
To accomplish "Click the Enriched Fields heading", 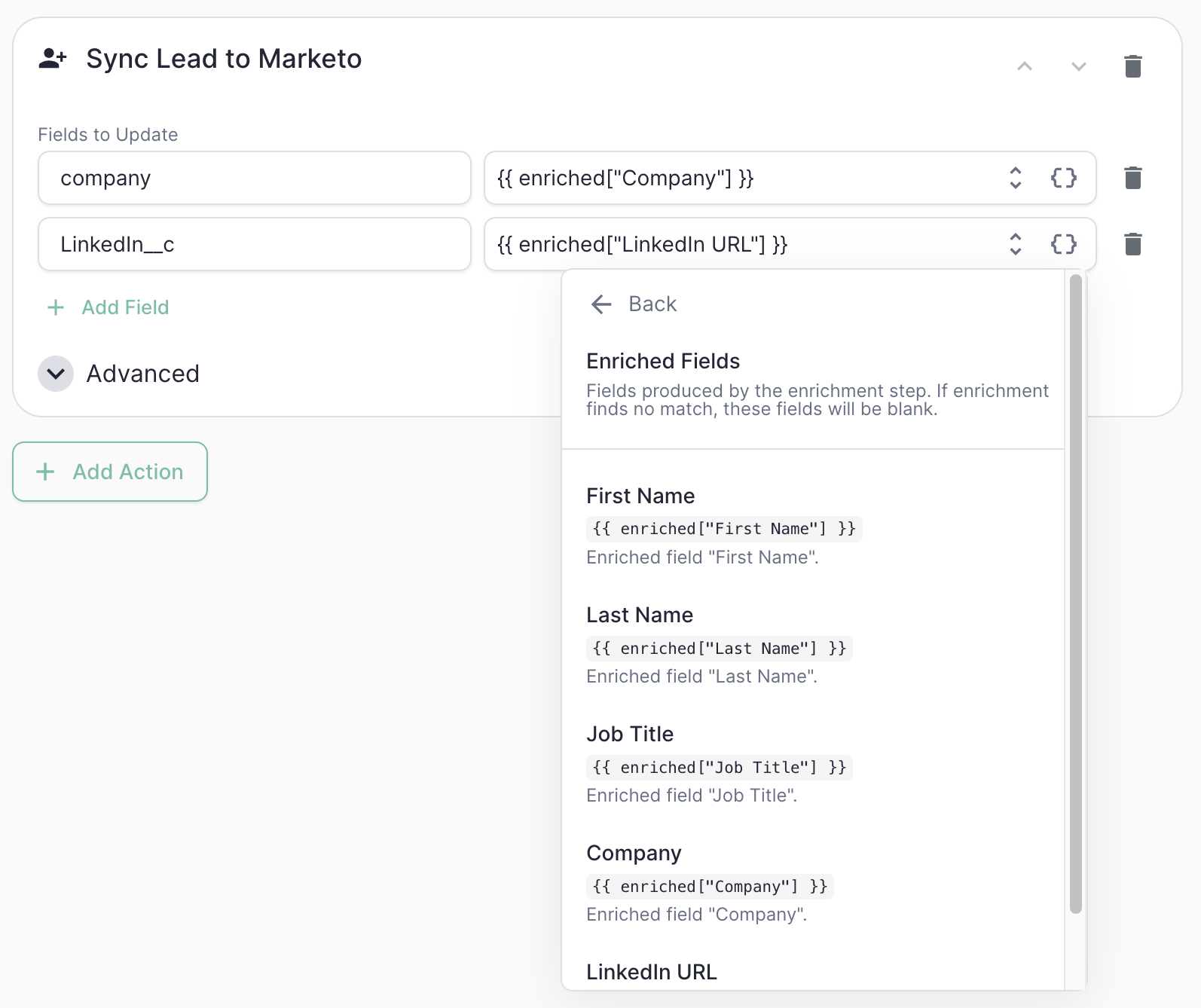I will [x=663, y=362].
